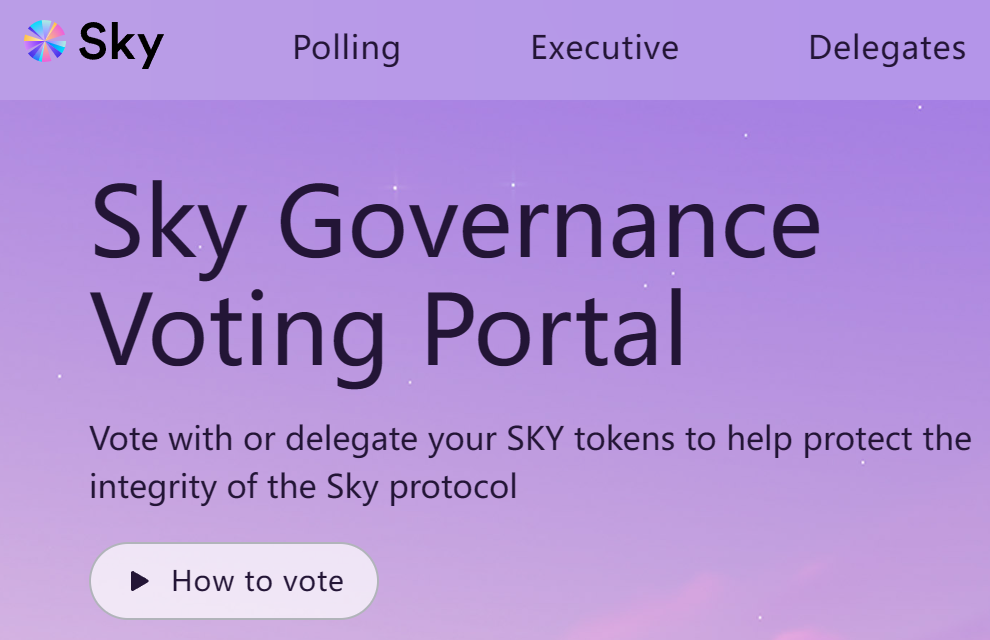Click the 'Vote with or delegate' subtitle line
The image size is (990, 640).
click(x=530, y=439)
